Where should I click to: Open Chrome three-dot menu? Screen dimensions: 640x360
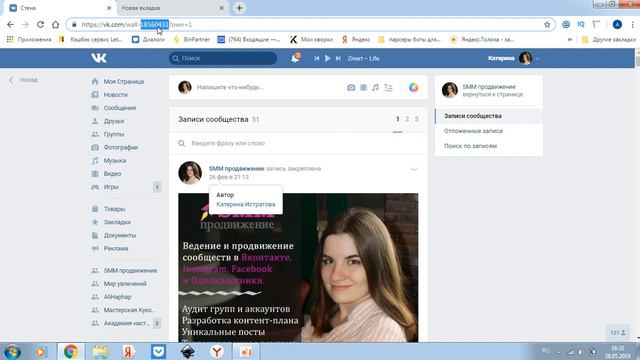coord(633,24)
